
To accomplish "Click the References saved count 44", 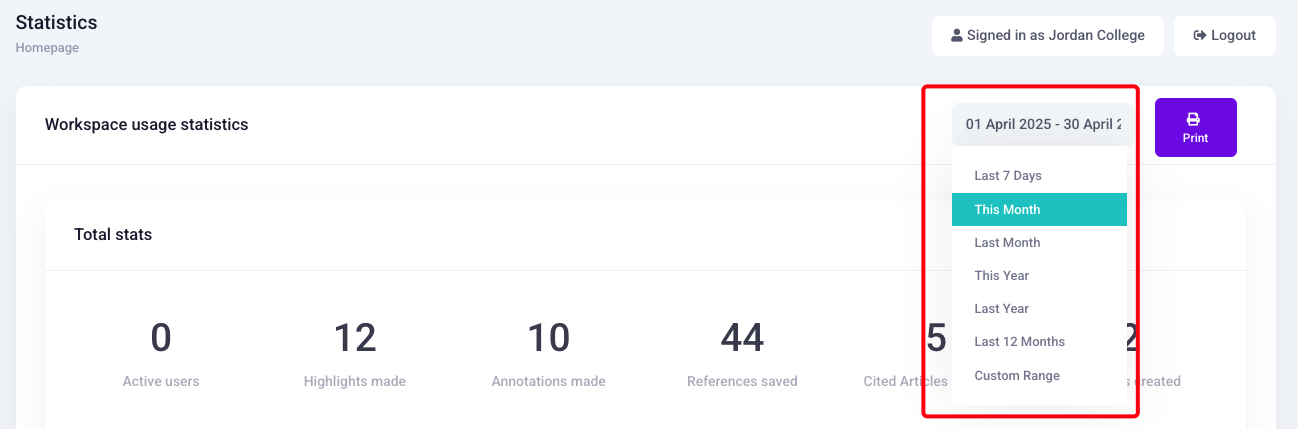I will click(x=742, y=338).
